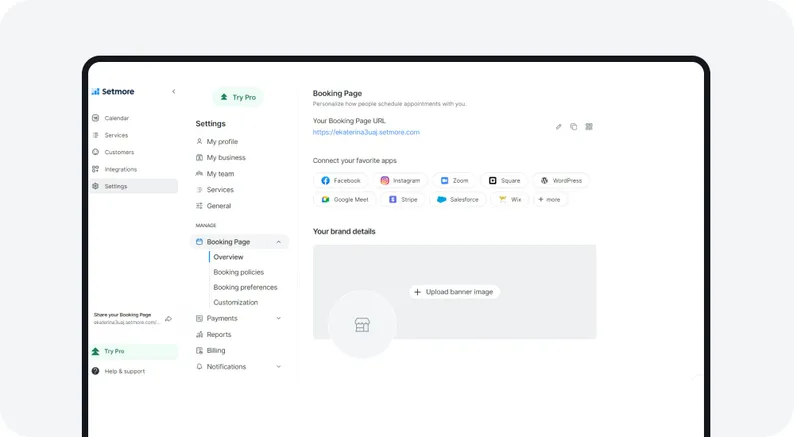The image size is (794, 437).
Task: Connect the Stripe app
Action: point(403,200)
